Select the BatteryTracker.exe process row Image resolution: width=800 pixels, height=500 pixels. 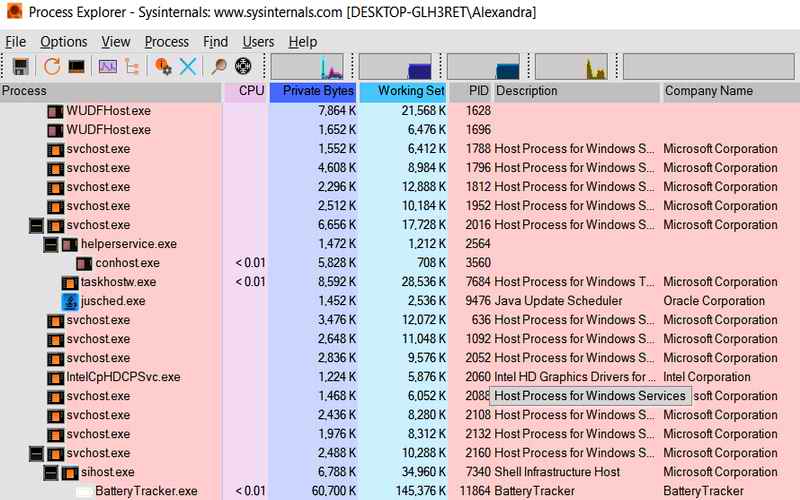(x=146, y=491)
